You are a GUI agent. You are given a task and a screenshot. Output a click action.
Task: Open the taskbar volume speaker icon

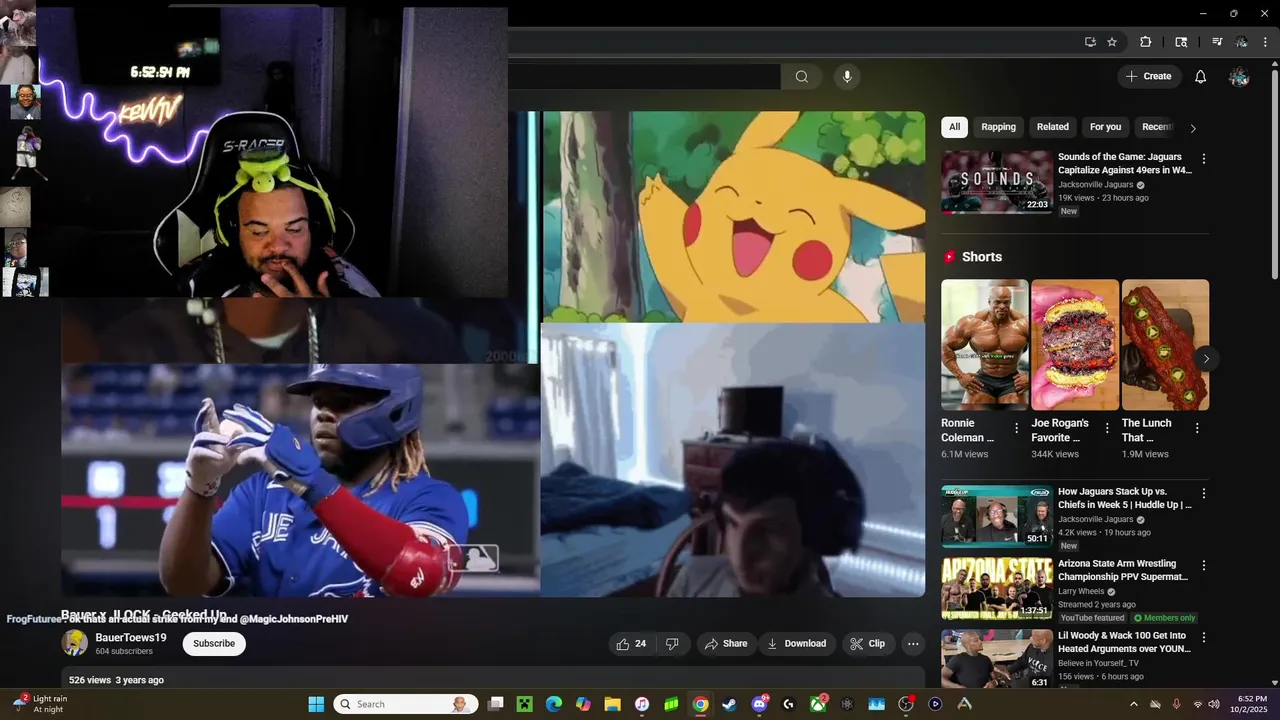tap(1214, 704)
